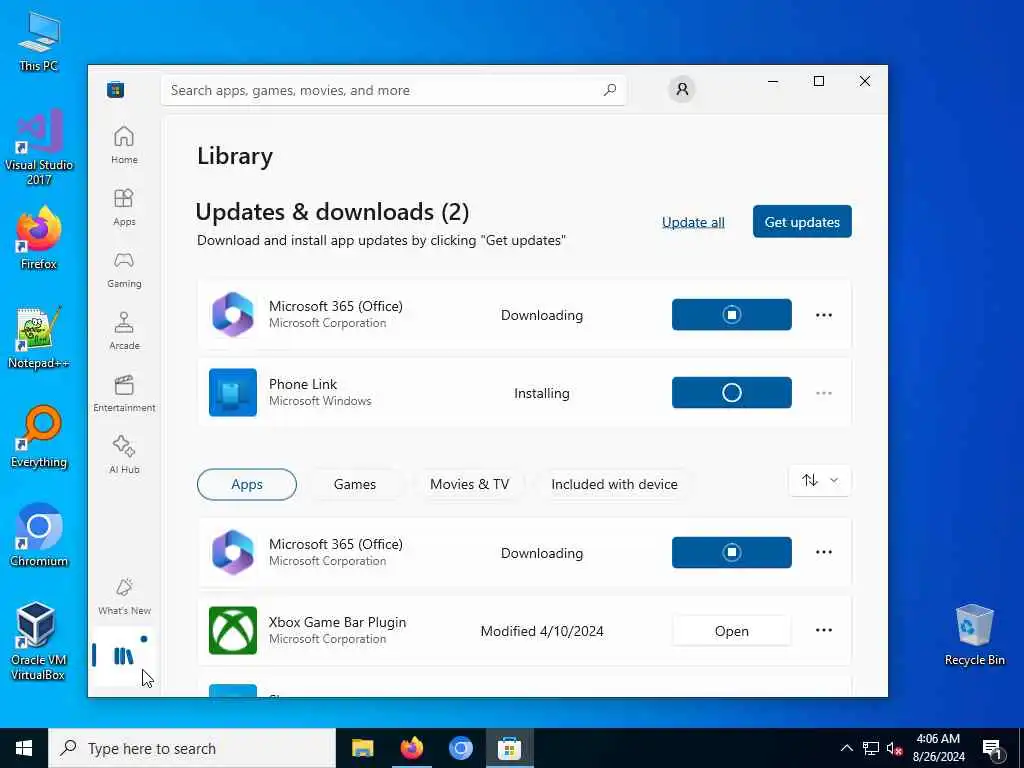Open more options for Microsoft 365 update
The image size is (1024, 768).
pyautogui.click(x=824, y=315)
